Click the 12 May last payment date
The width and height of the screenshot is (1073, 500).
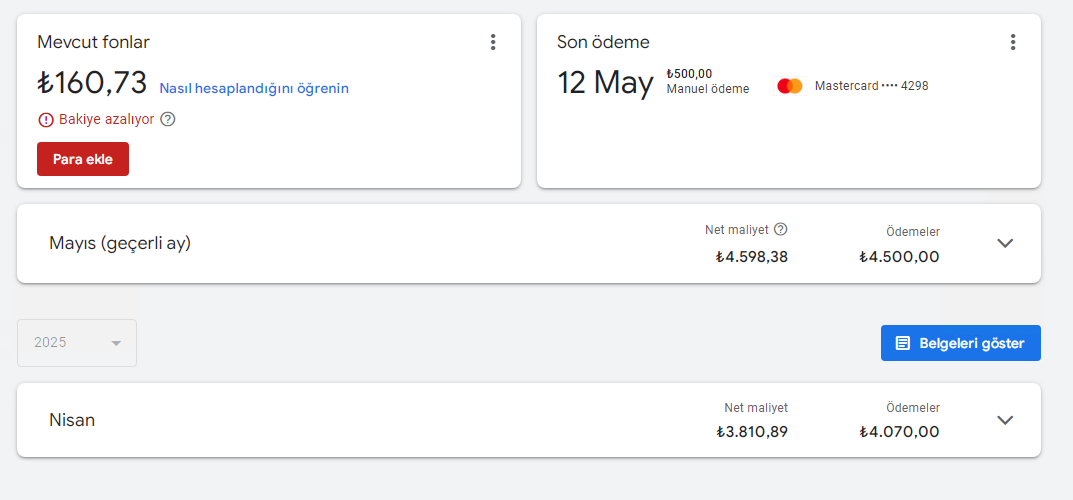[x=605, y=83]
